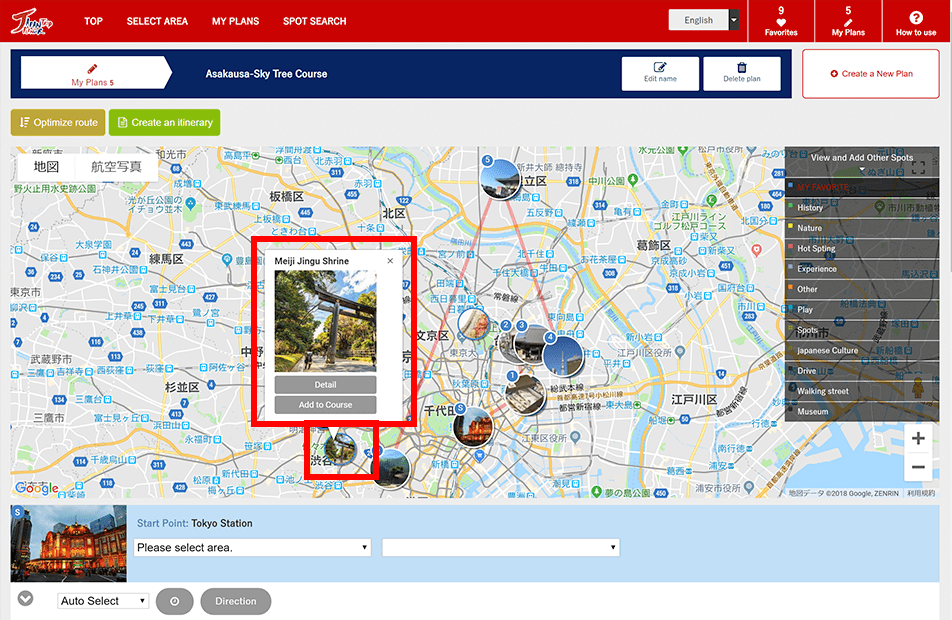The image size is (952, 620).
Task: Toggle Spots category filter
Action: 862,330
